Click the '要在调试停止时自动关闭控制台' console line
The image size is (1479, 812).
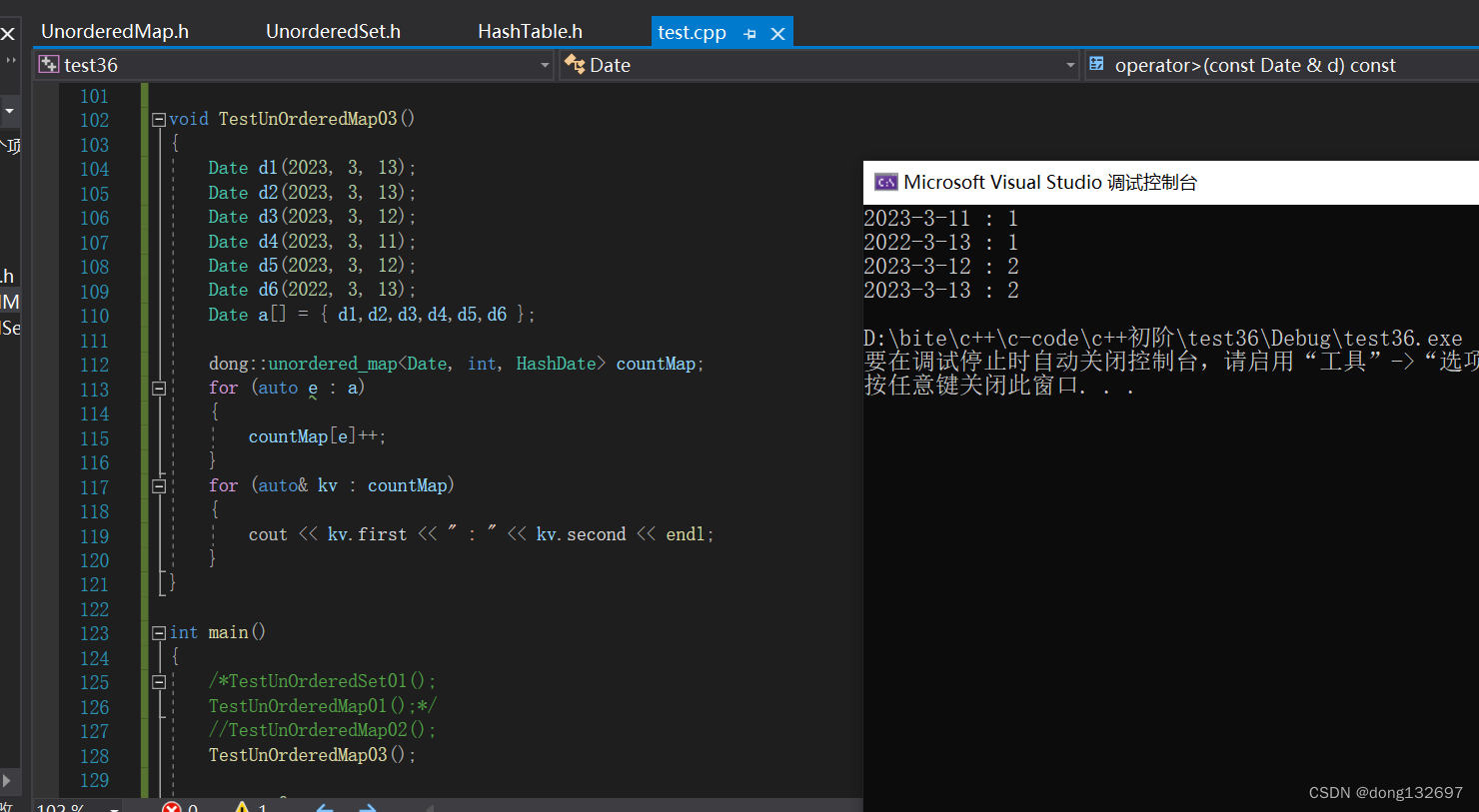[x=1171, y=362]
